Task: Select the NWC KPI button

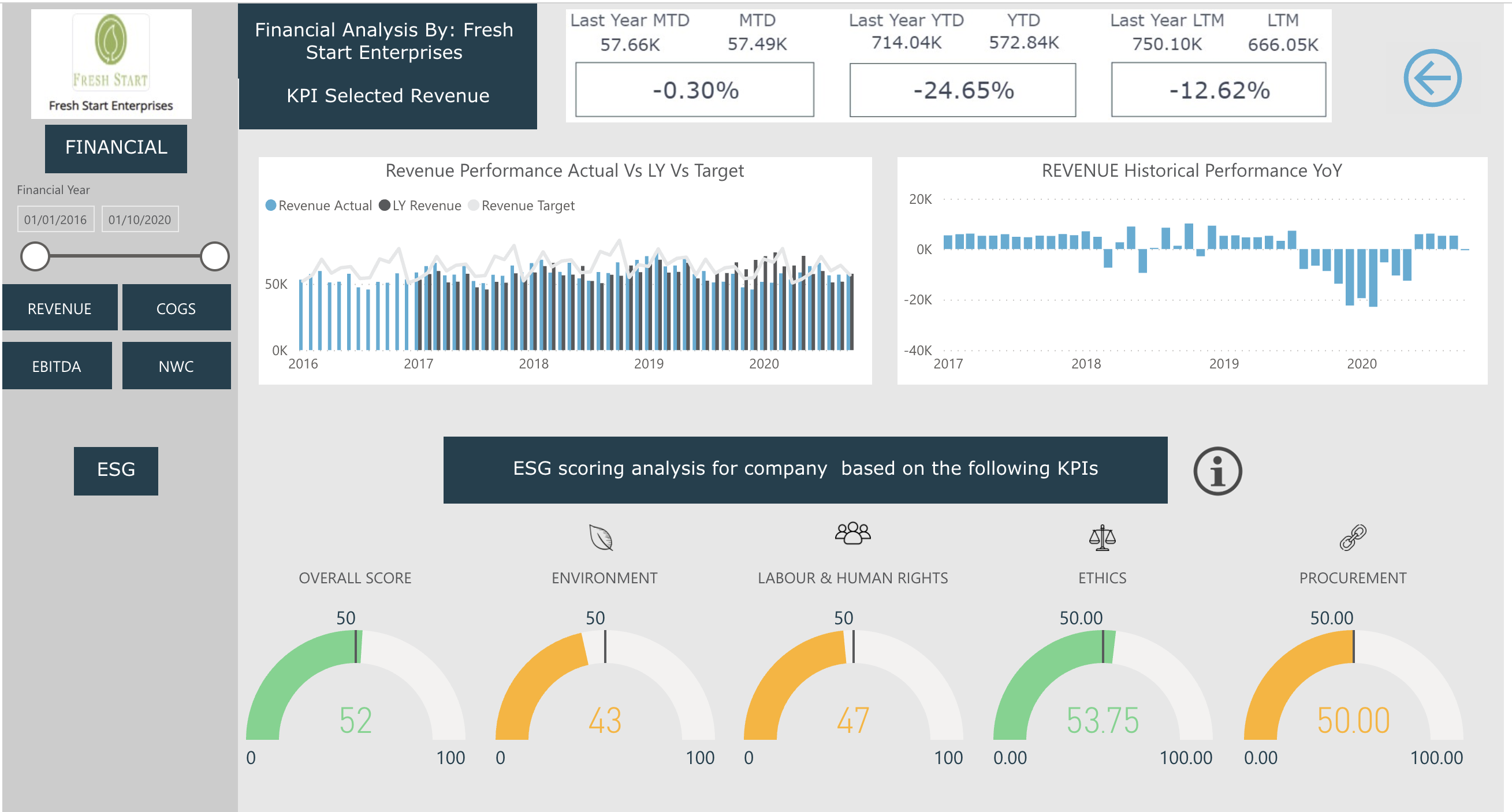Action: pos(176,366)
